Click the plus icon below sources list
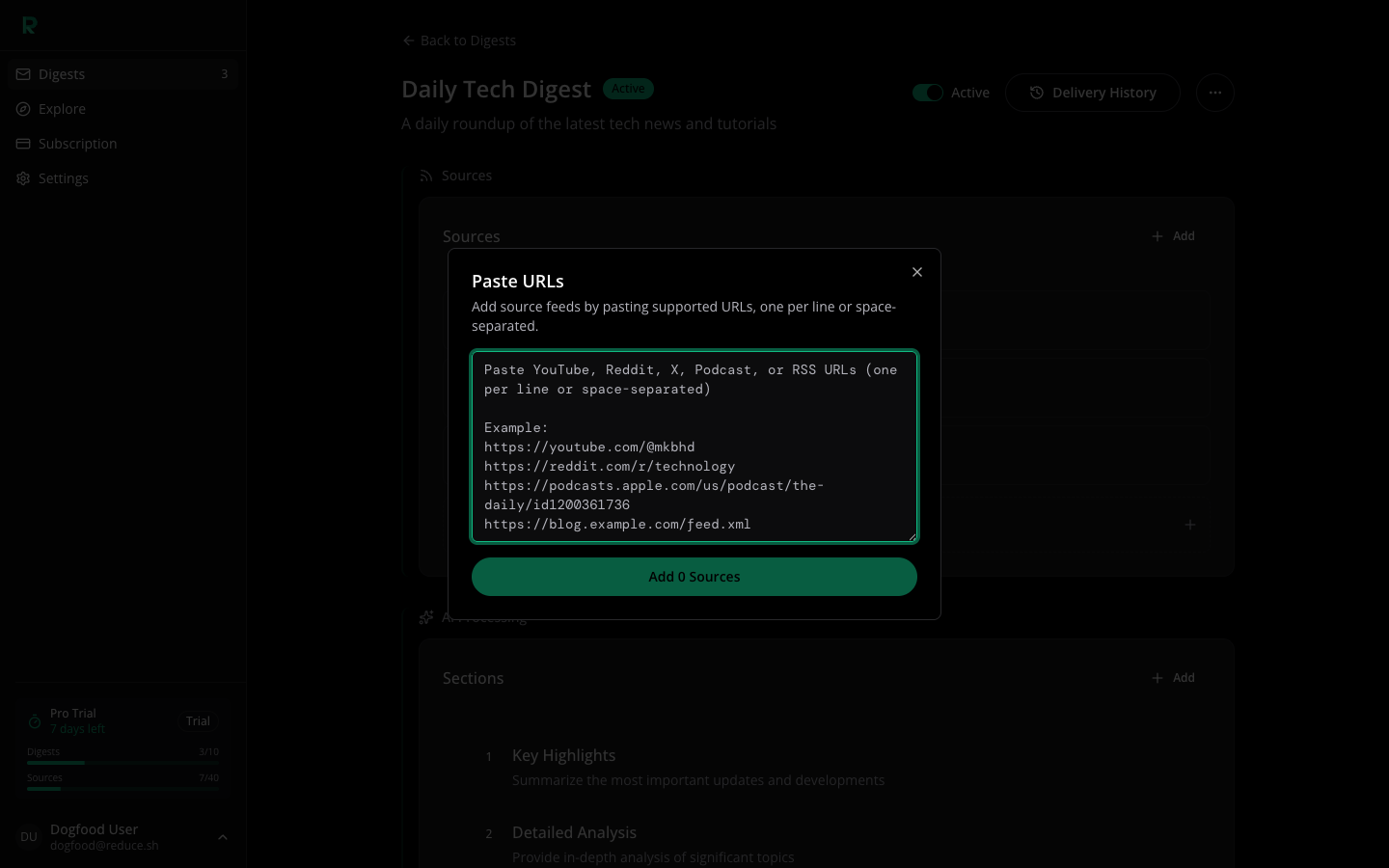This screenshot has height=868, width=1389. coord(1189,525)
